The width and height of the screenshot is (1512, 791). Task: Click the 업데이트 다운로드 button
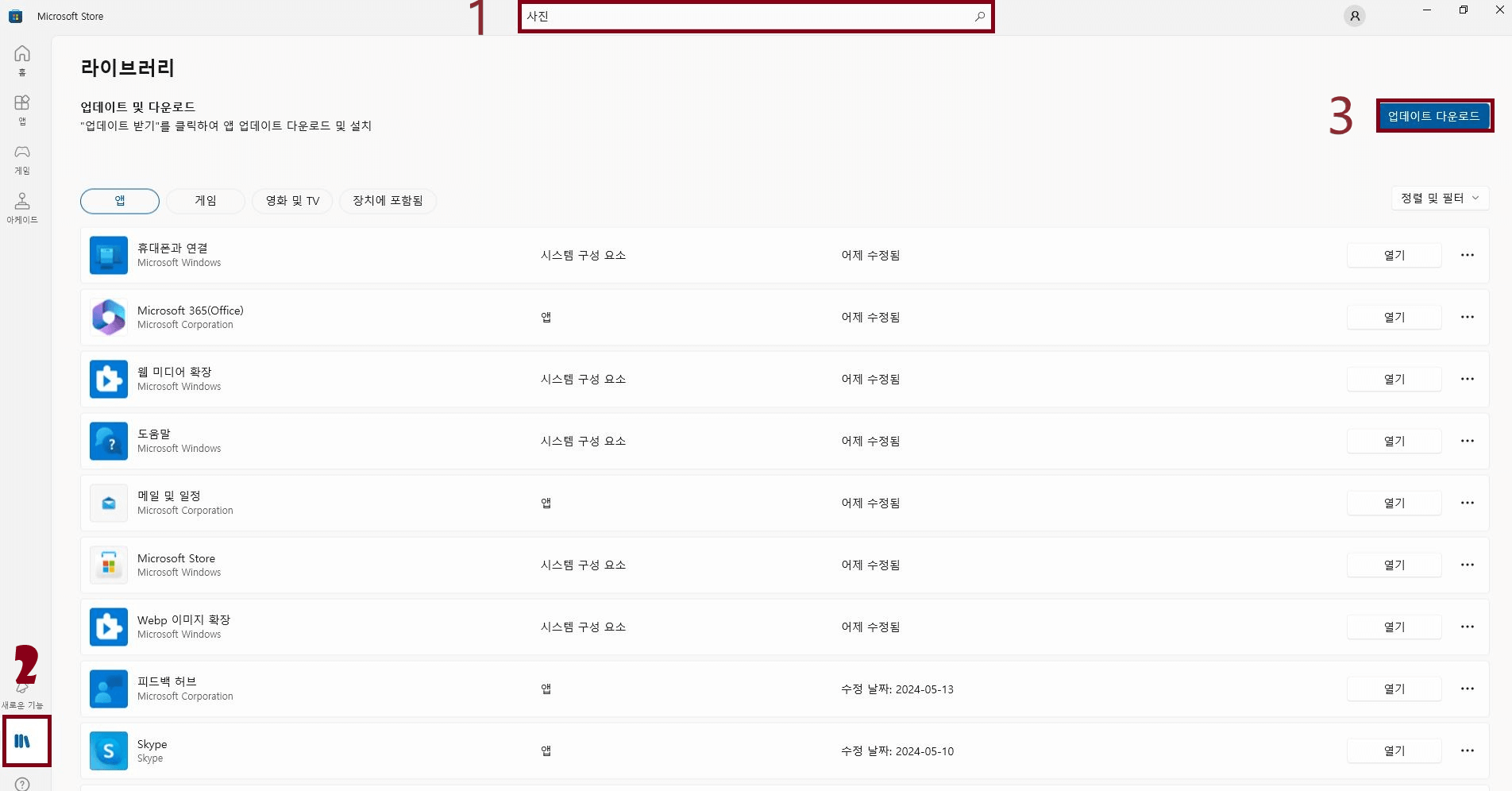pos(1434,116)
